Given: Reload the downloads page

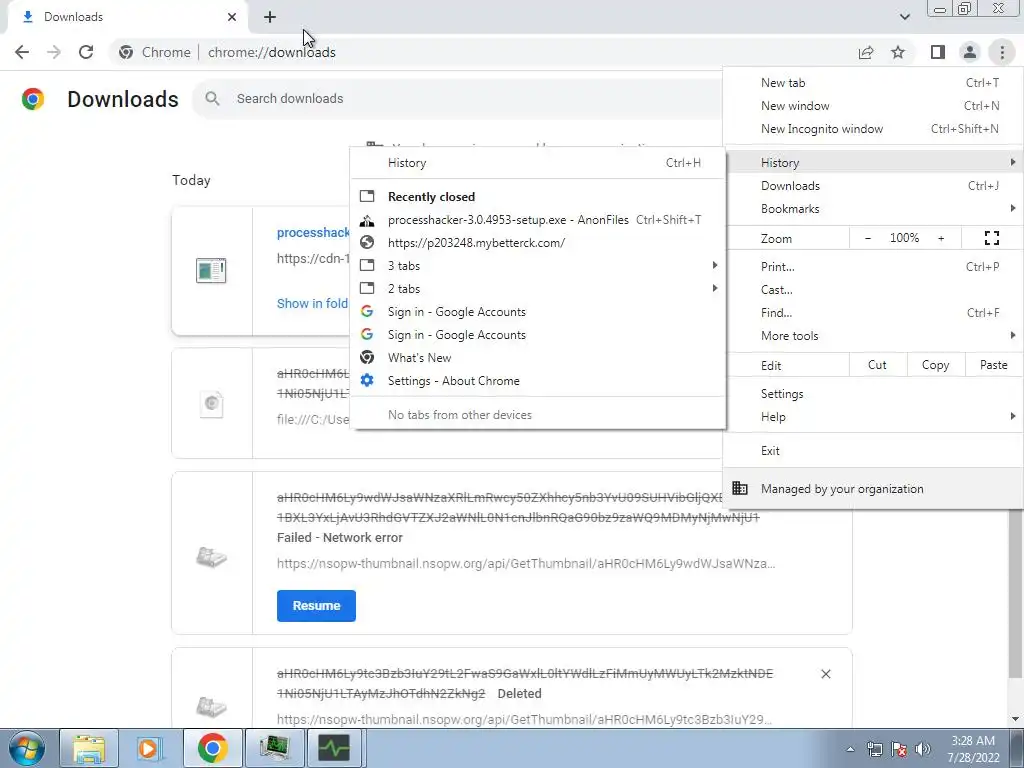Looking at the screenshot, I should (86, 52).
